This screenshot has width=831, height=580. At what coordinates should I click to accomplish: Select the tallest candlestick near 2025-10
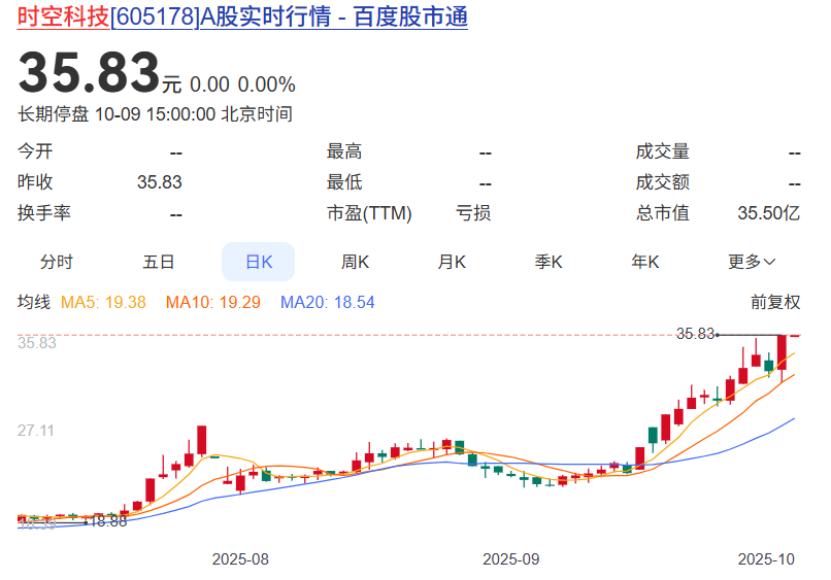[781, 355]
